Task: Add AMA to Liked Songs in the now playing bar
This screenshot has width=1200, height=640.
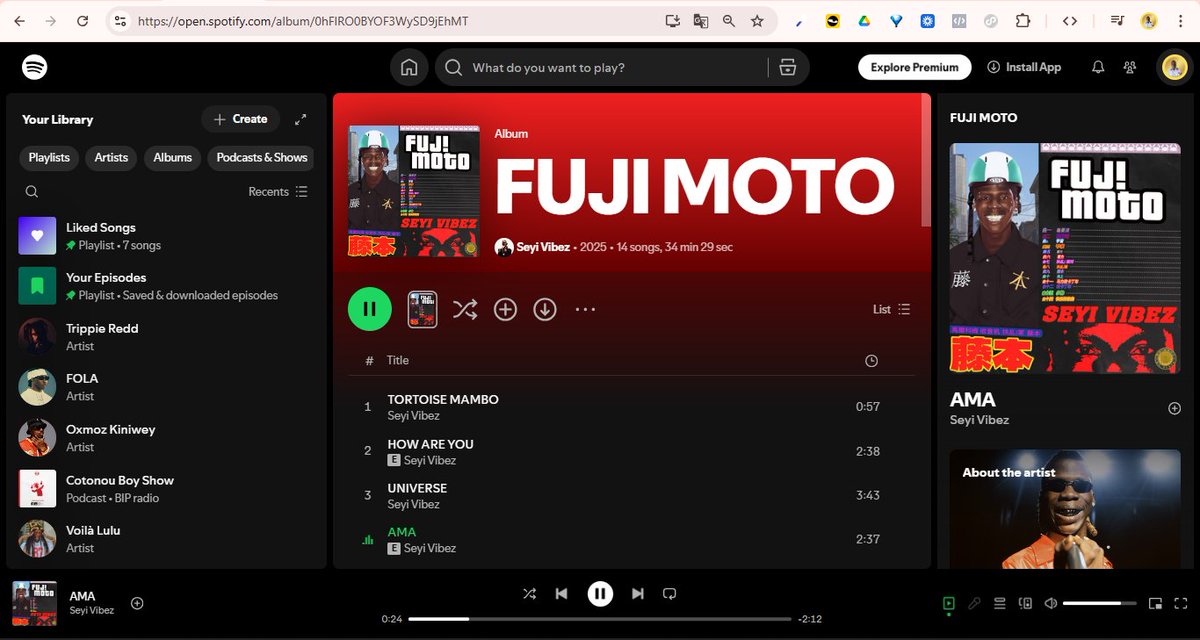Action: point(137,603)
